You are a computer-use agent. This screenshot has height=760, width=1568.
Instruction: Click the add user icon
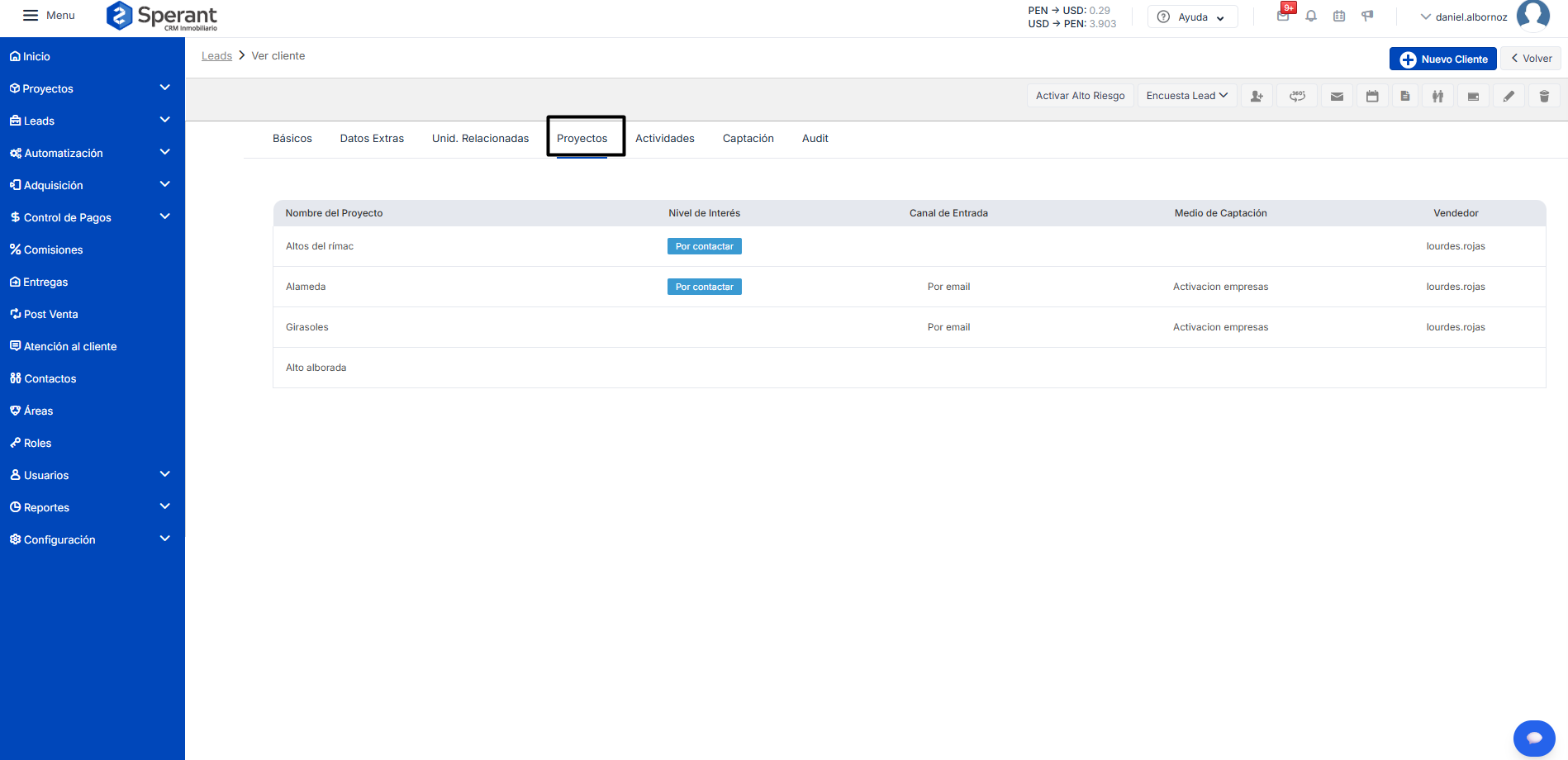1257,96
